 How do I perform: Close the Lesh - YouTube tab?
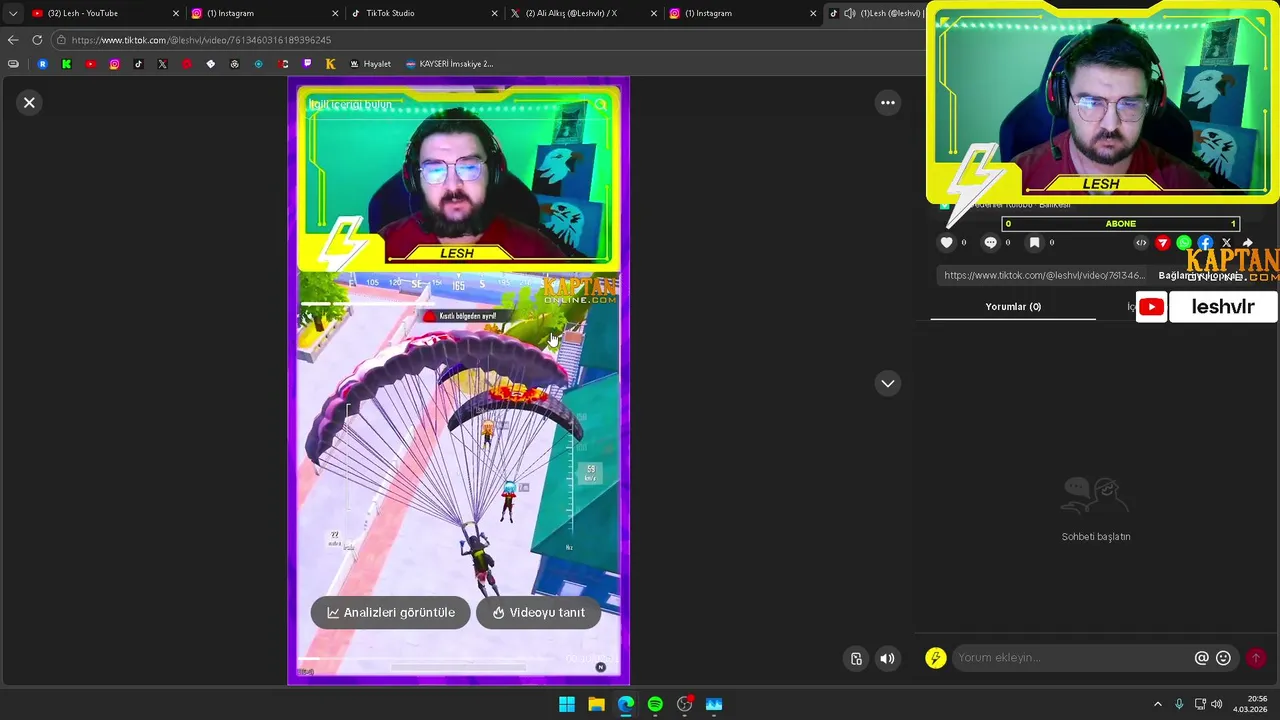coord(176,13)
